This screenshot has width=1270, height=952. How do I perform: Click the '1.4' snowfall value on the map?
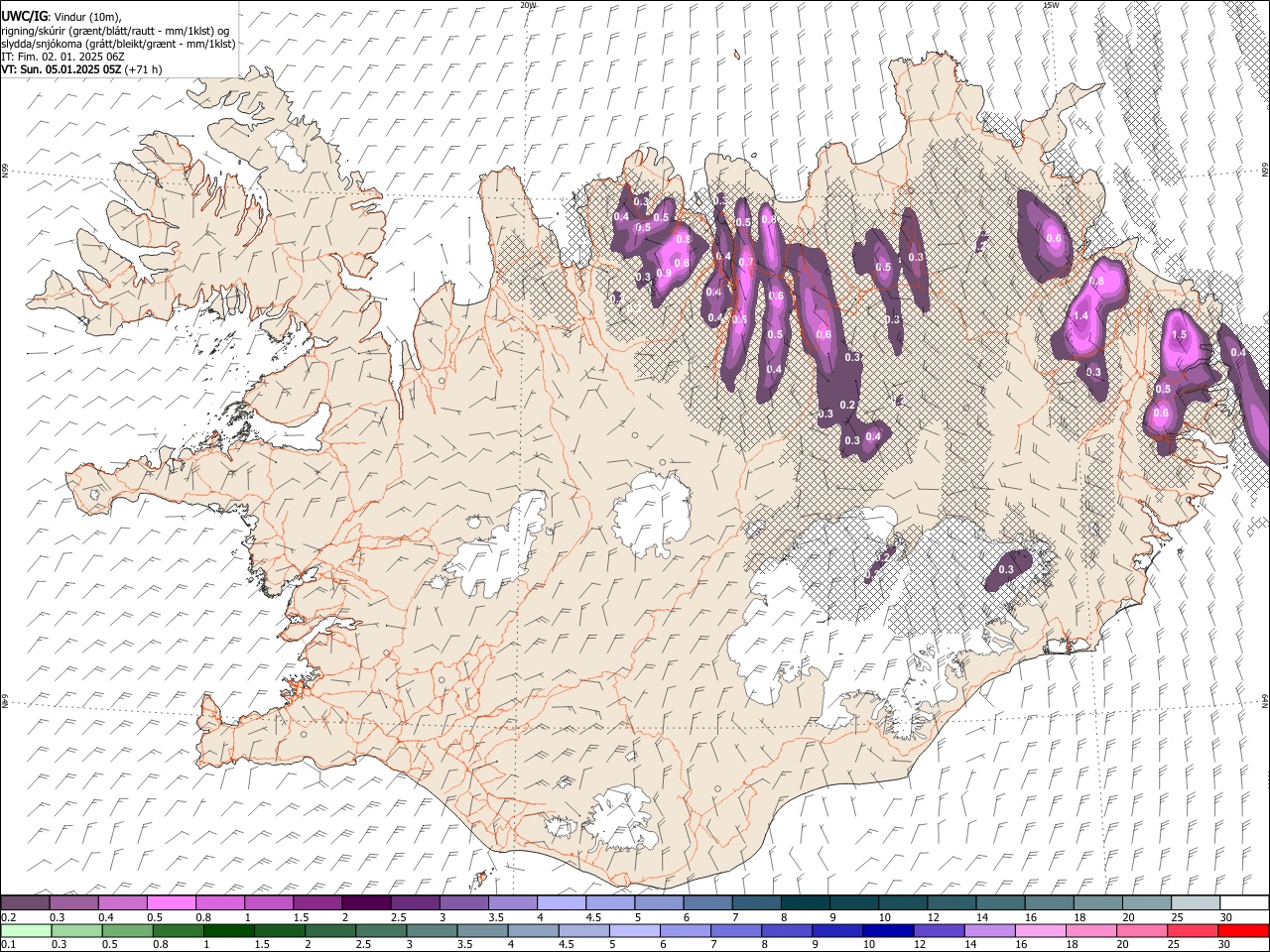point(1080,316)
